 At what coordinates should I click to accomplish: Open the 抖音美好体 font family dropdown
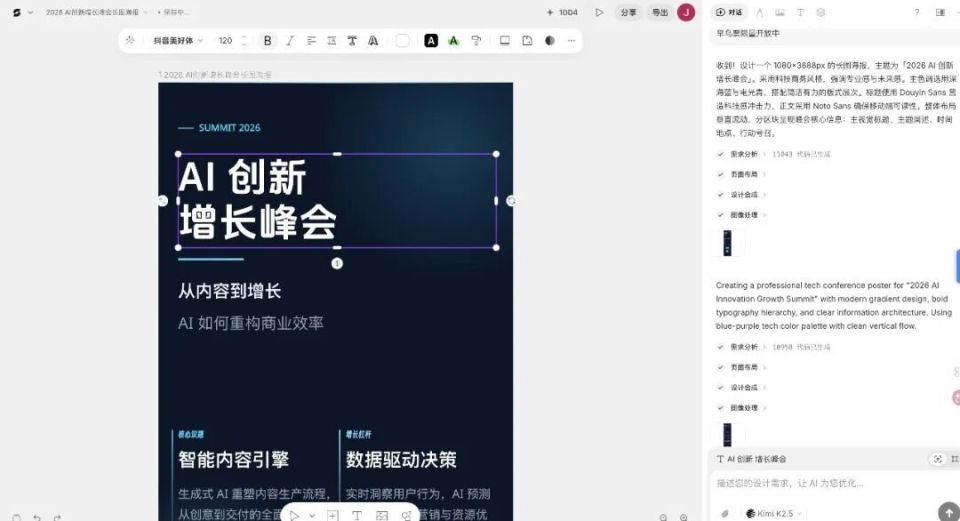(178, 40)
